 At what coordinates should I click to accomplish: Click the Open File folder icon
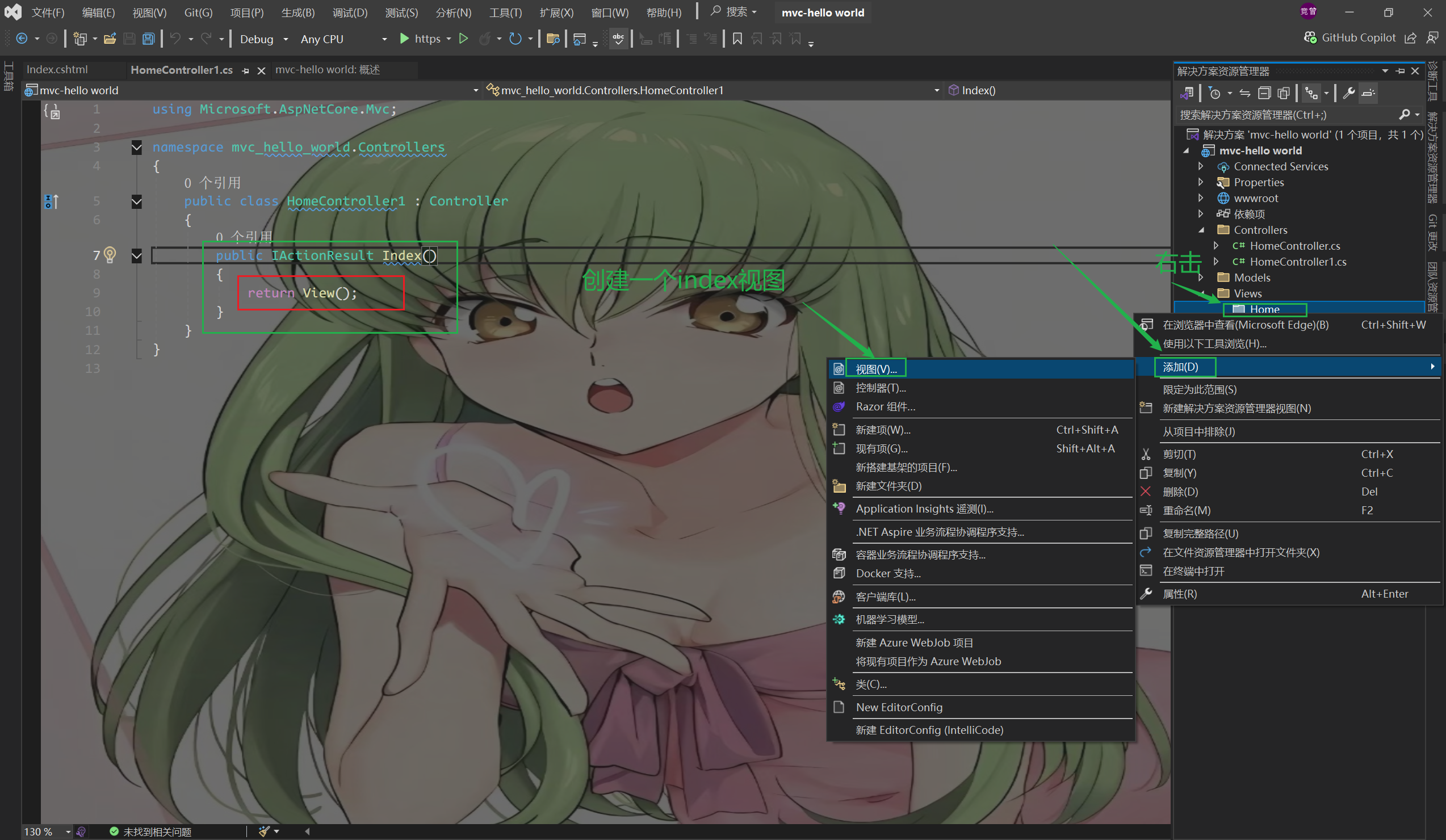pos(110,39)
